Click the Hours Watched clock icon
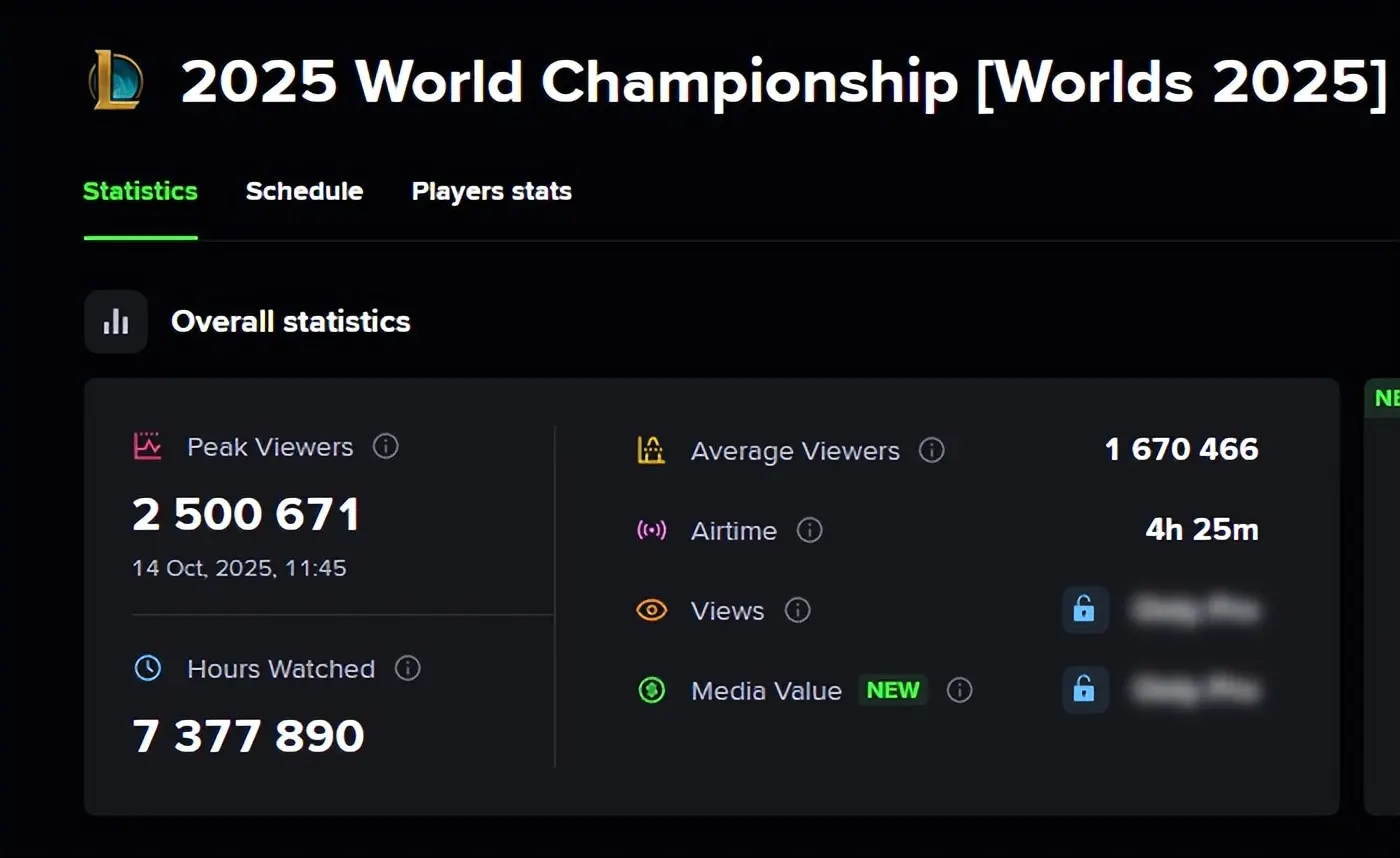1400x858 pixels. pyautogui.click(x=148, y=668)
